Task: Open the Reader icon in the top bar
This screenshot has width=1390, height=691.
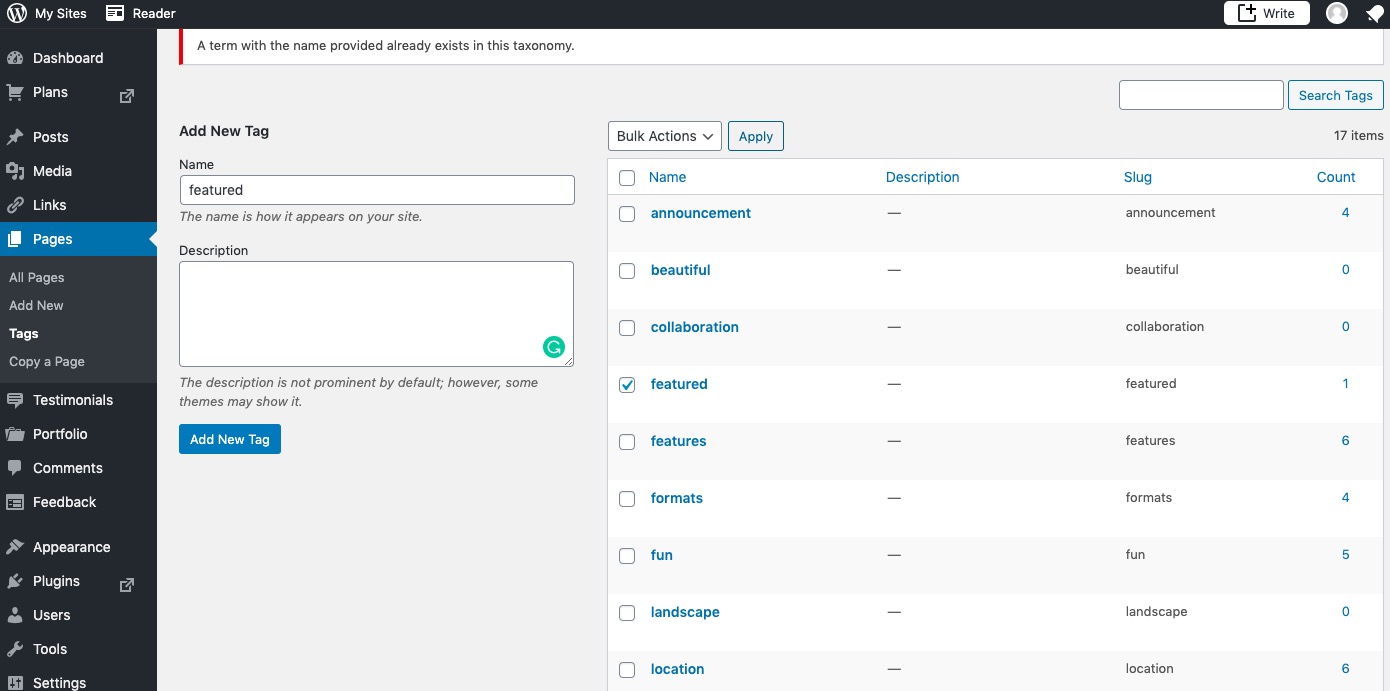Action: coord(115,13)
